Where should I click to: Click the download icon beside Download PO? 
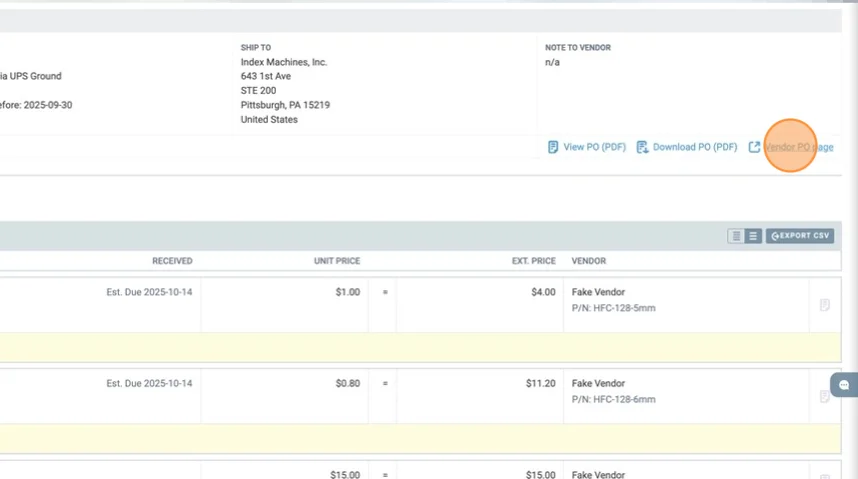pos(642,147)
